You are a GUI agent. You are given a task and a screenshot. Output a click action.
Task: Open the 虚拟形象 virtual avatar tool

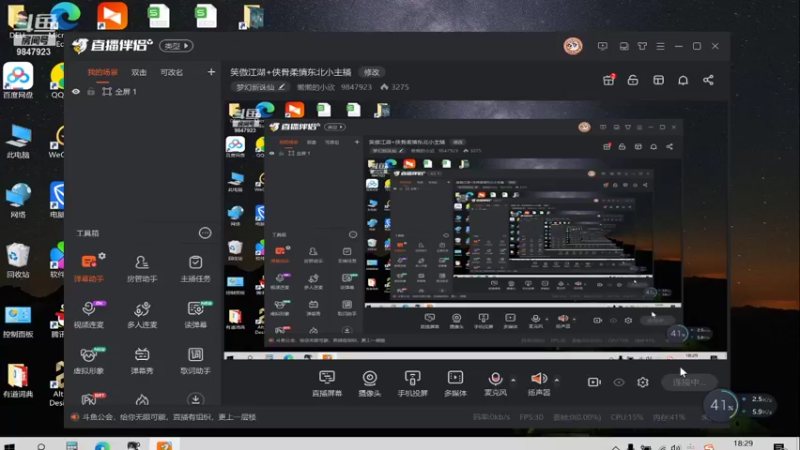click(89, 360)
